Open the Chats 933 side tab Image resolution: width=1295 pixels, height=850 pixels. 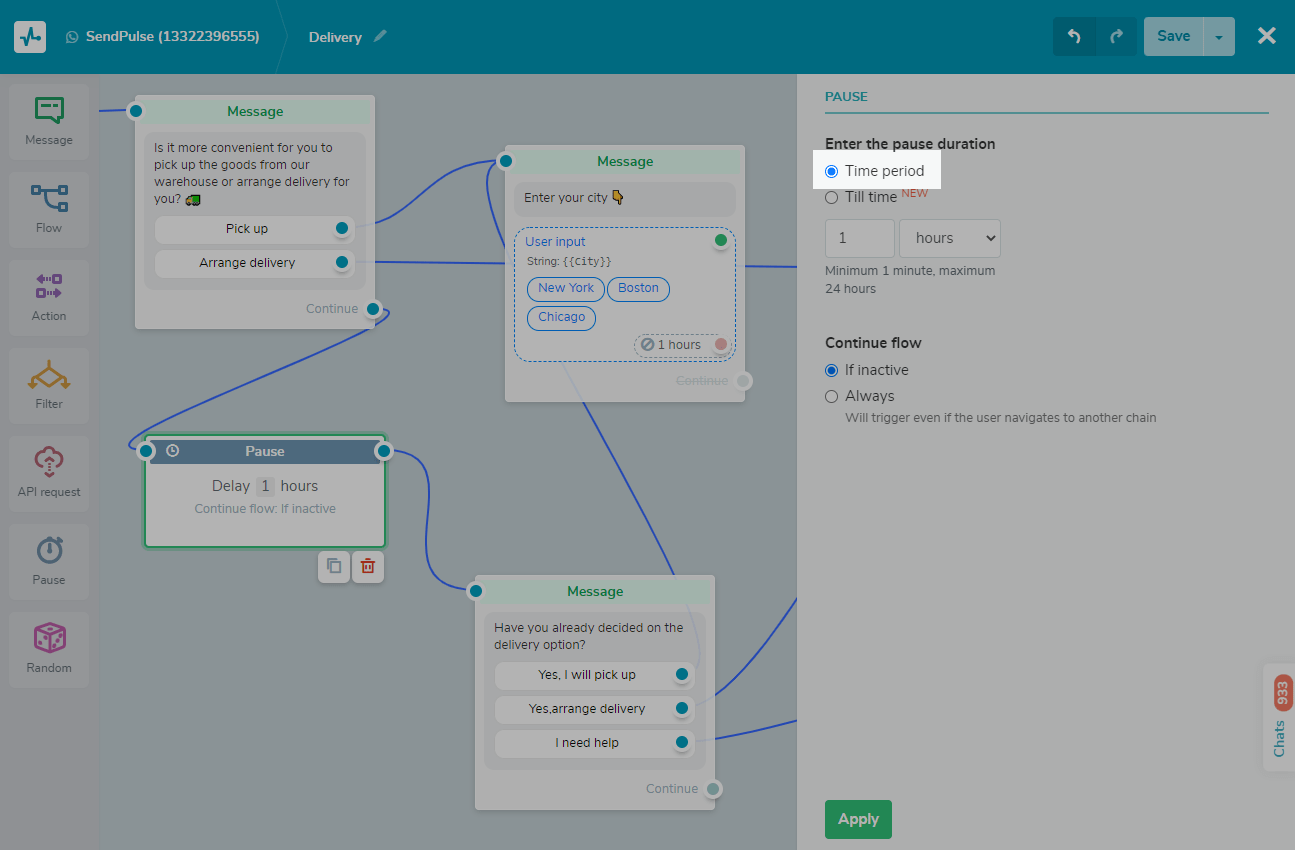point(1280,717)
